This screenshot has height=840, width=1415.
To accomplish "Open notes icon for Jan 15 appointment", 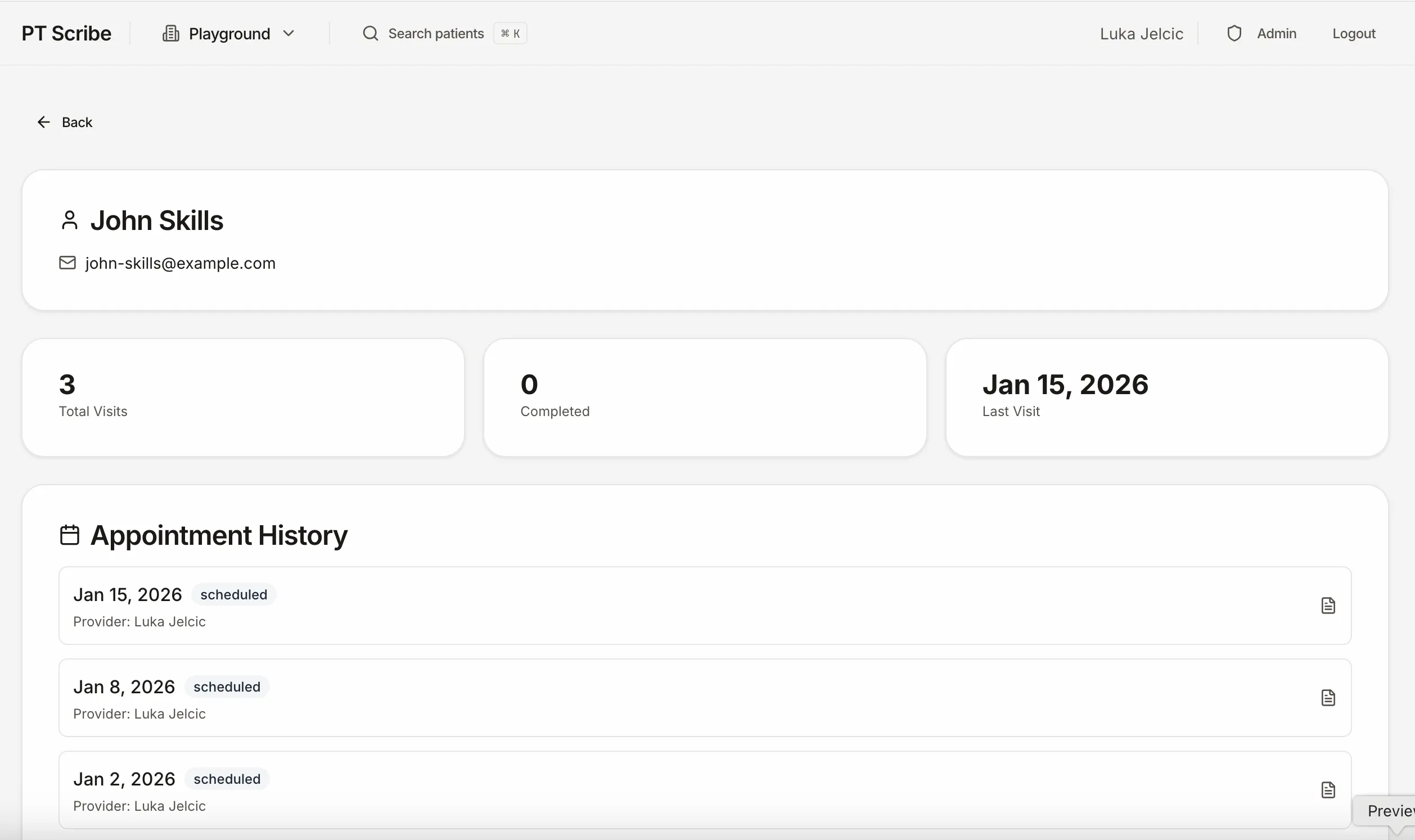I will 1328,606.
